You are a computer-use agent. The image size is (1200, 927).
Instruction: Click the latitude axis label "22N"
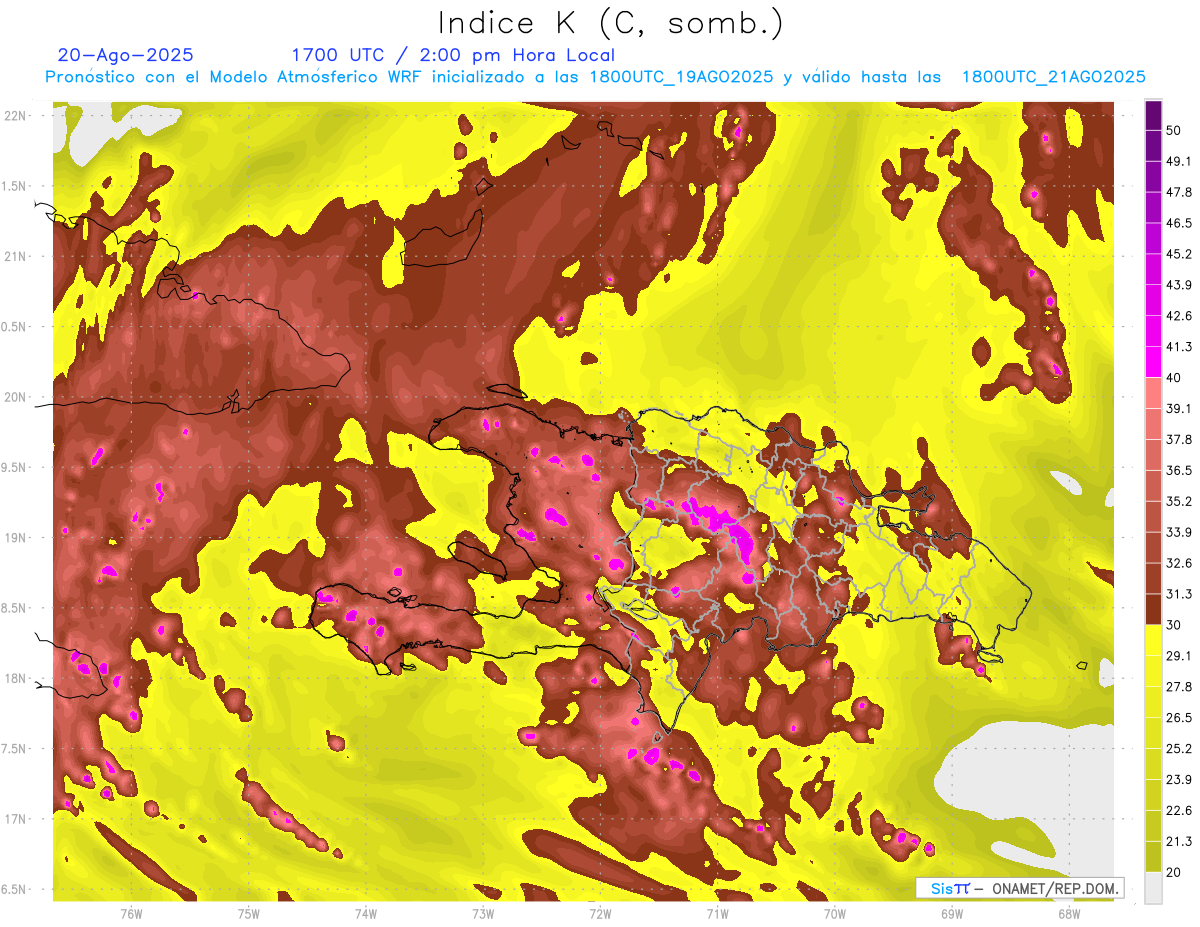pos(16,115)
